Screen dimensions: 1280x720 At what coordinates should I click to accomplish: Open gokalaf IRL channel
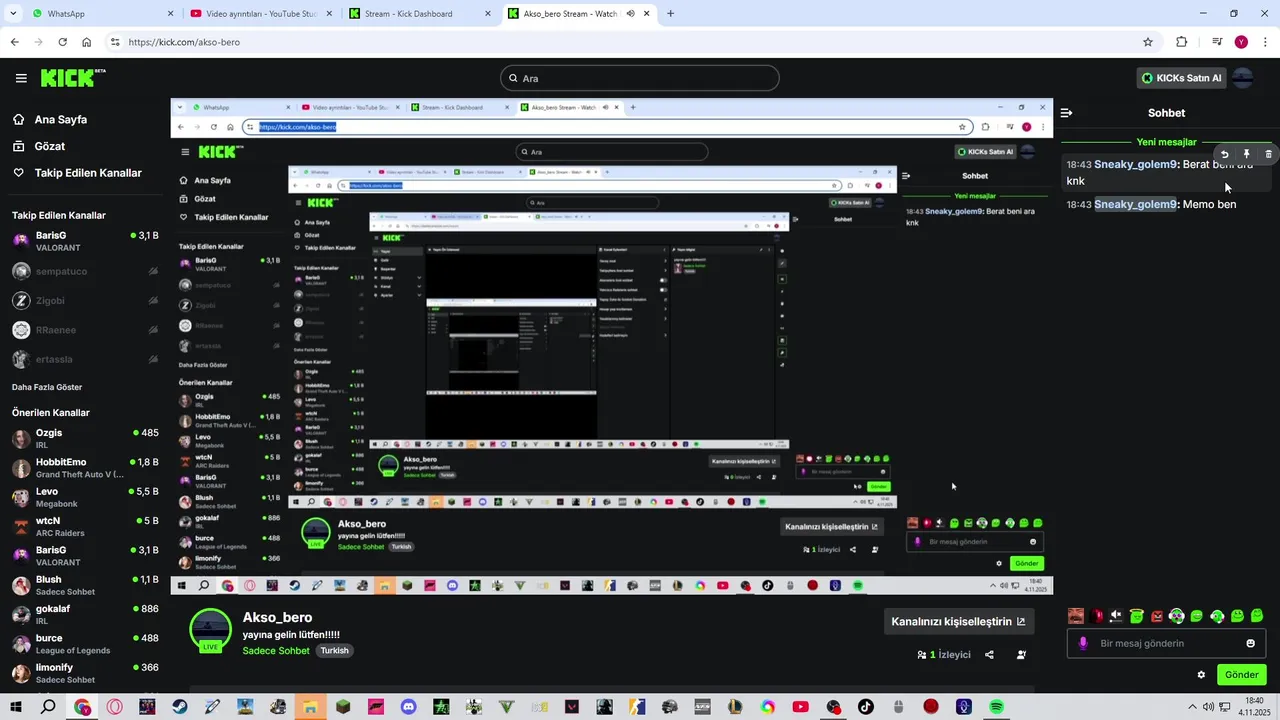pos(85,615)
